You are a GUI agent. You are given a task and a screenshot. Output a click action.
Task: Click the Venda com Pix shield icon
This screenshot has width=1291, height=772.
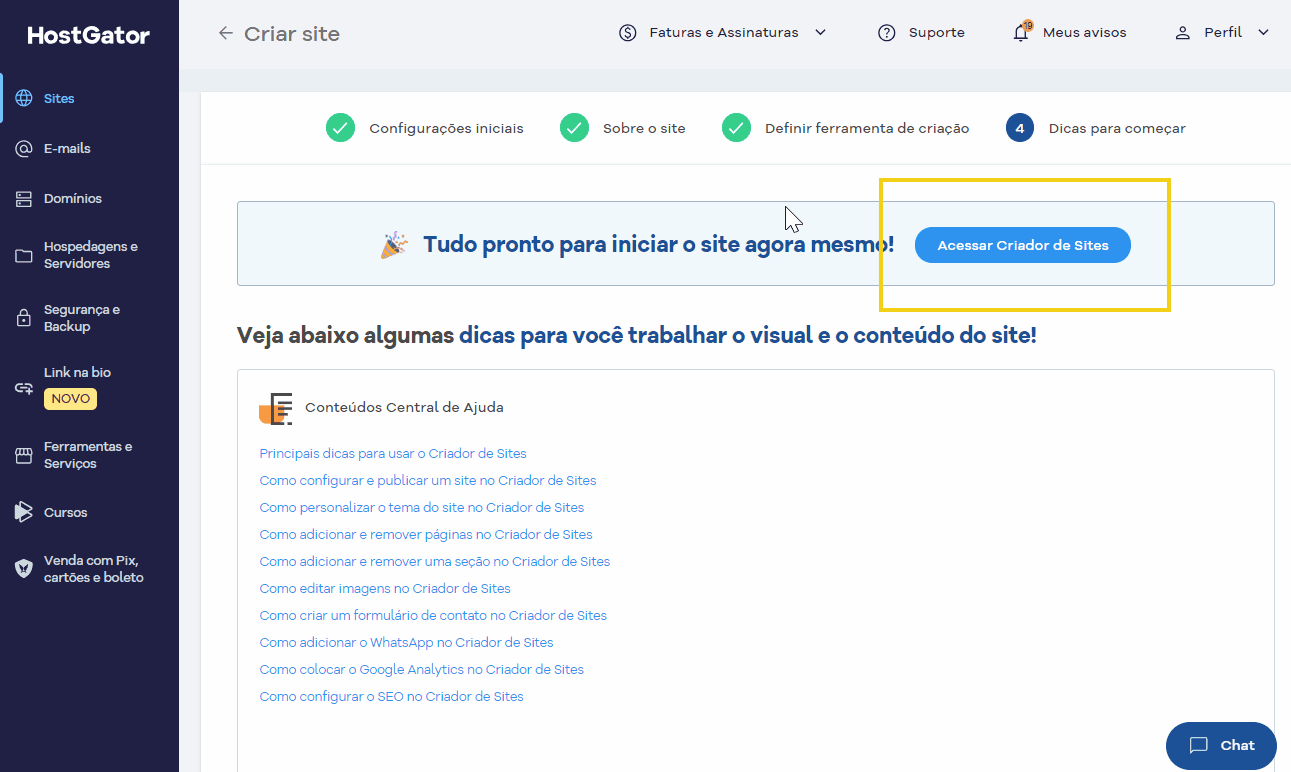(24, 569)
